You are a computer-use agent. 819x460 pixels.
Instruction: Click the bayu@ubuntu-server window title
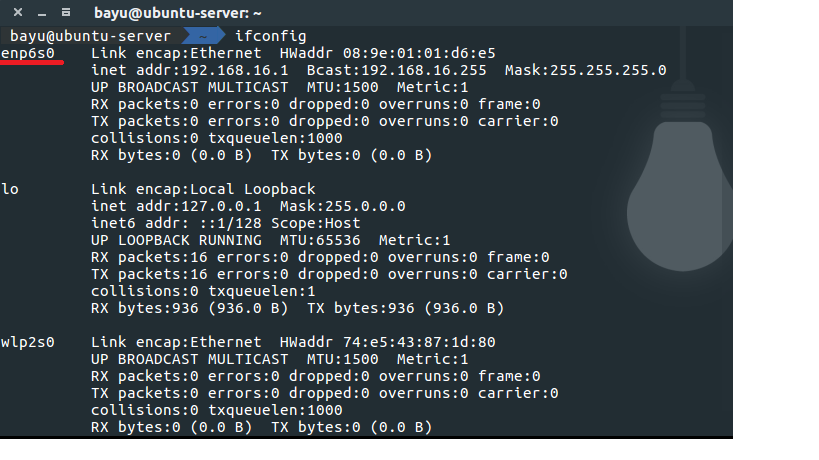pyautogui.click(x=177, y=13)
